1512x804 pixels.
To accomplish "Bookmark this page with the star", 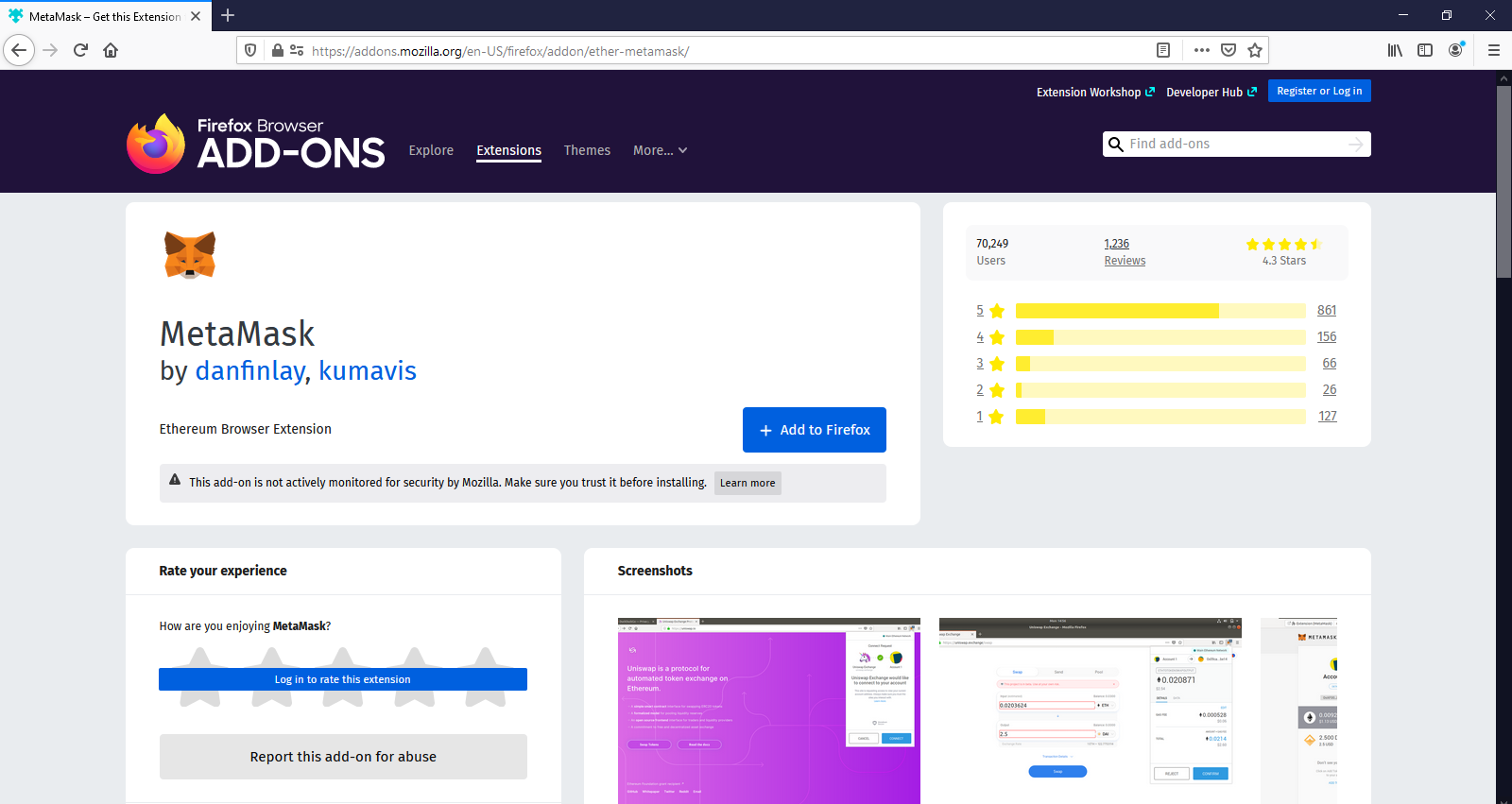I will [1255, 50].
